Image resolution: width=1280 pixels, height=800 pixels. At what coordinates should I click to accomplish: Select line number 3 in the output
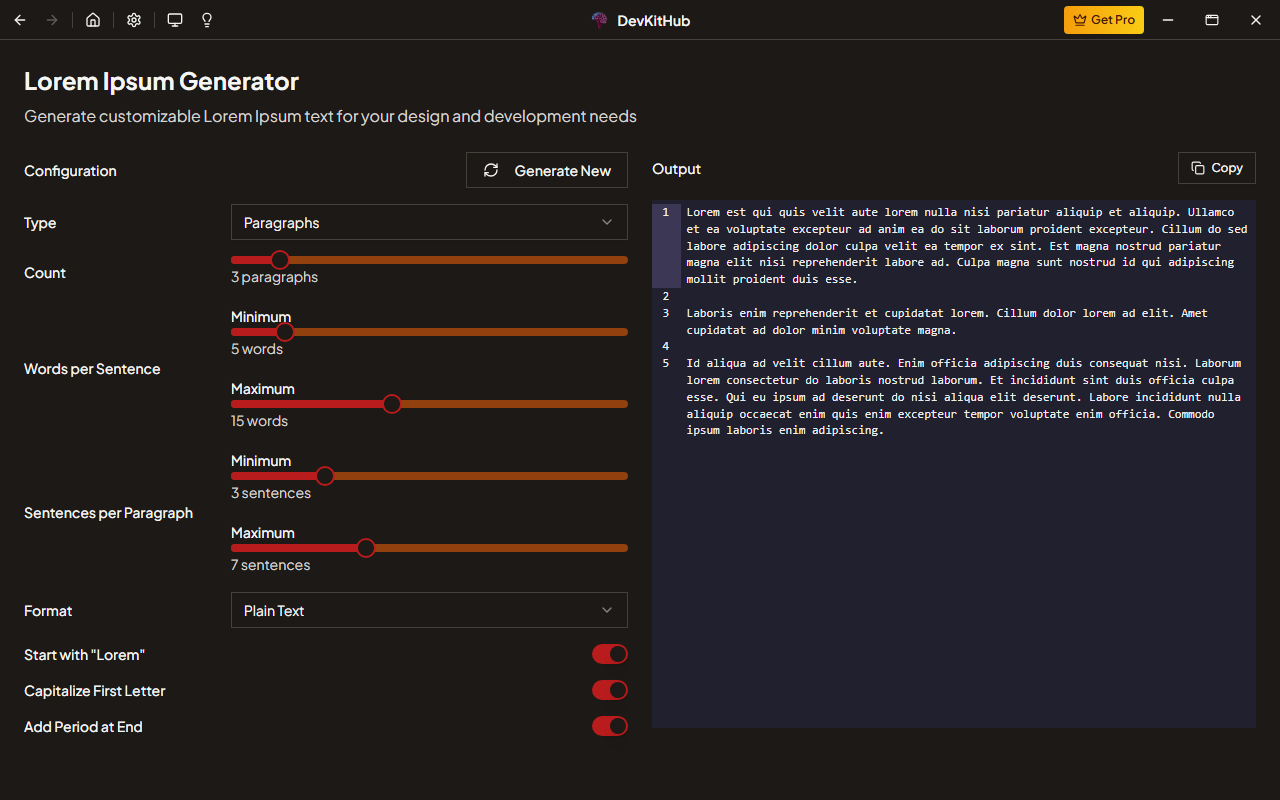[x=665, y=313]
